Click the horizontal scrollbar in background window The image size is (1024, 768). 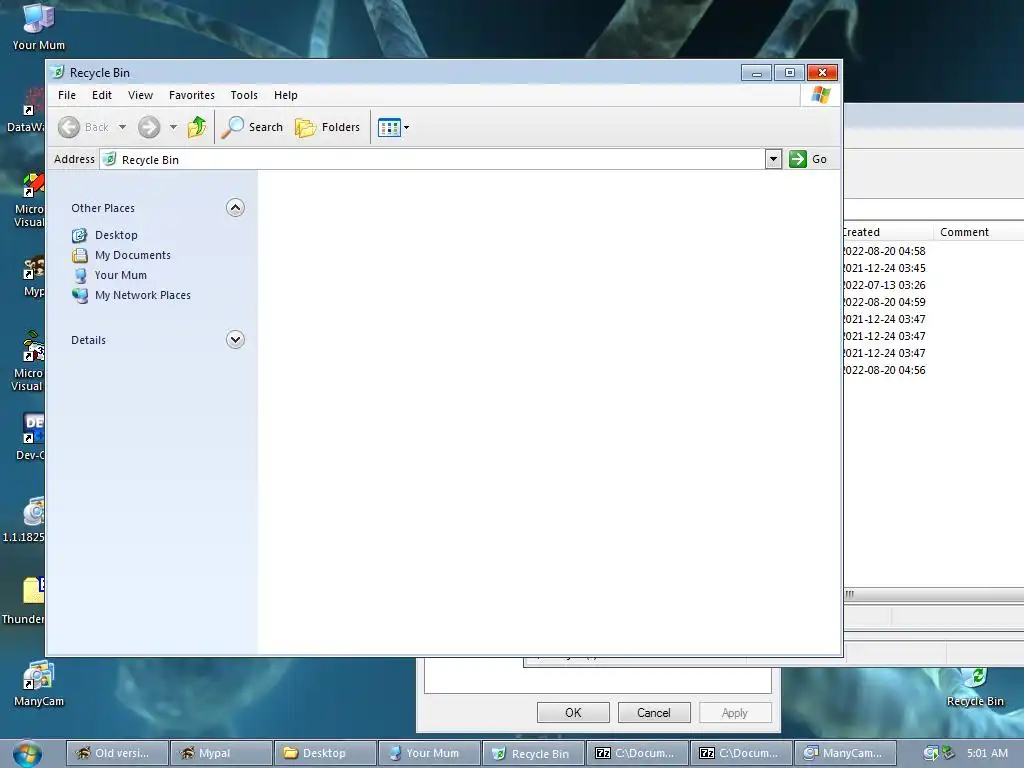click(934, 594)
